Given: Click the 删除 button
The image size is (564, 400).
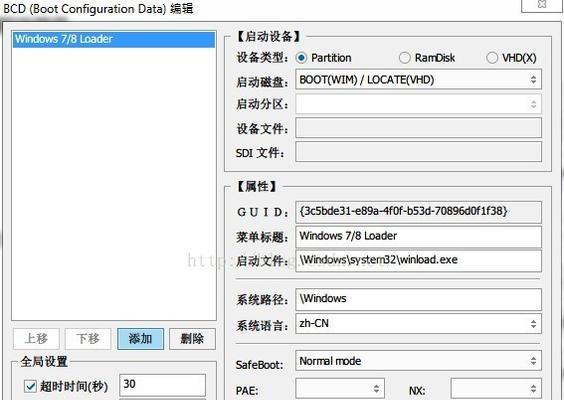Looking at the screenshot, I should coord(192,339).
